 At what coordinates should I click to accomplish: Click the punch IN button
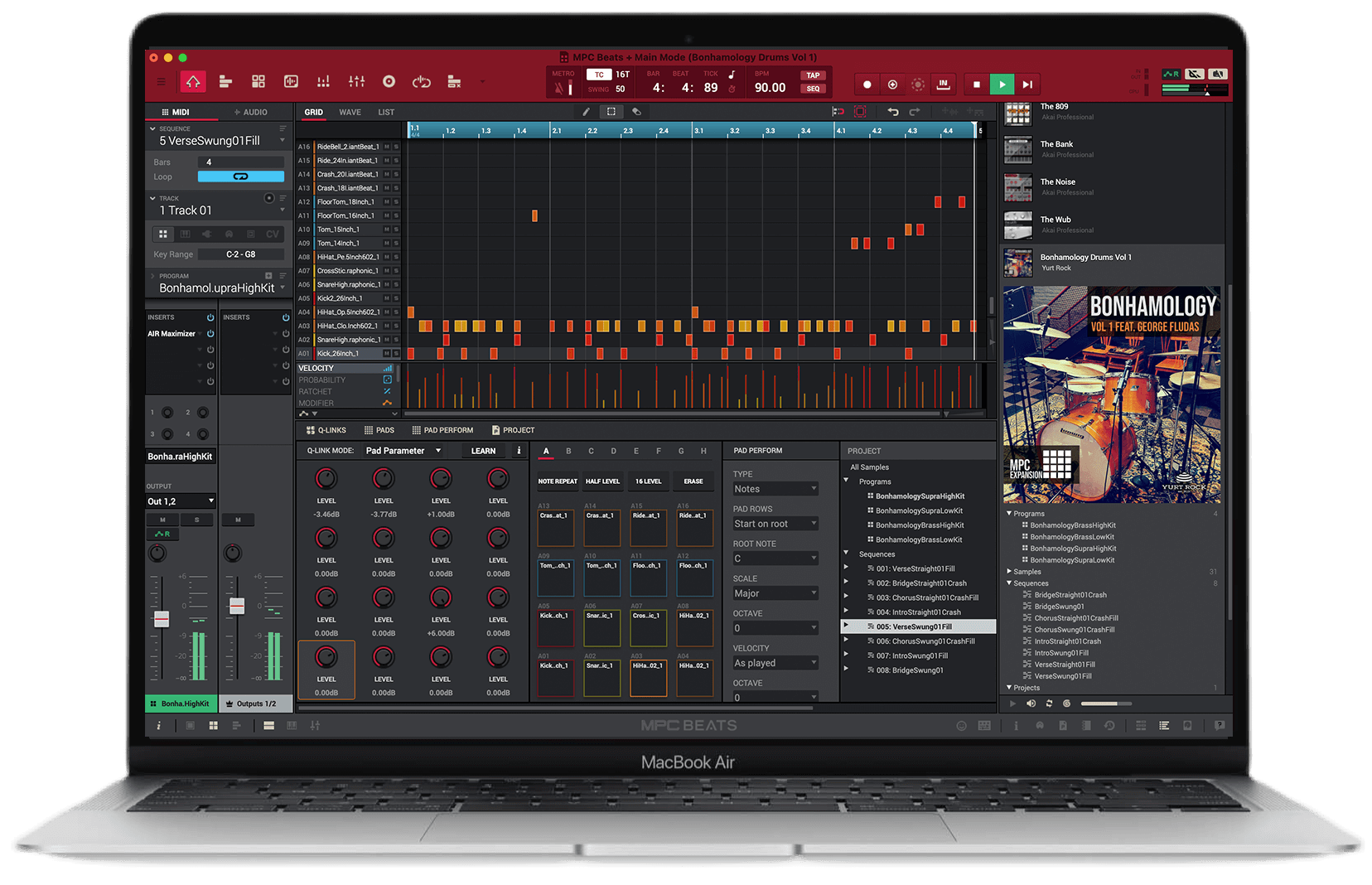[943, 85]
